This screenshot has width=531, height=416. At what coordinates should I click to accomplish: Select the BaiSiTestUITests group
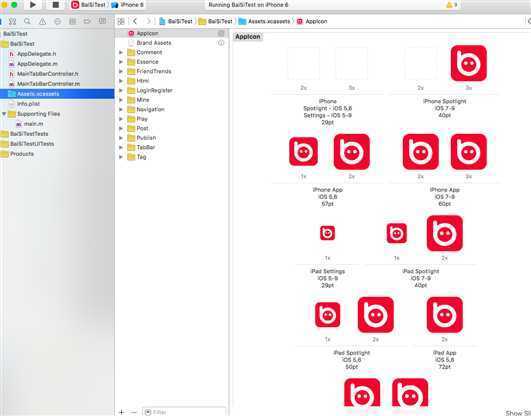tap(32, 144)
